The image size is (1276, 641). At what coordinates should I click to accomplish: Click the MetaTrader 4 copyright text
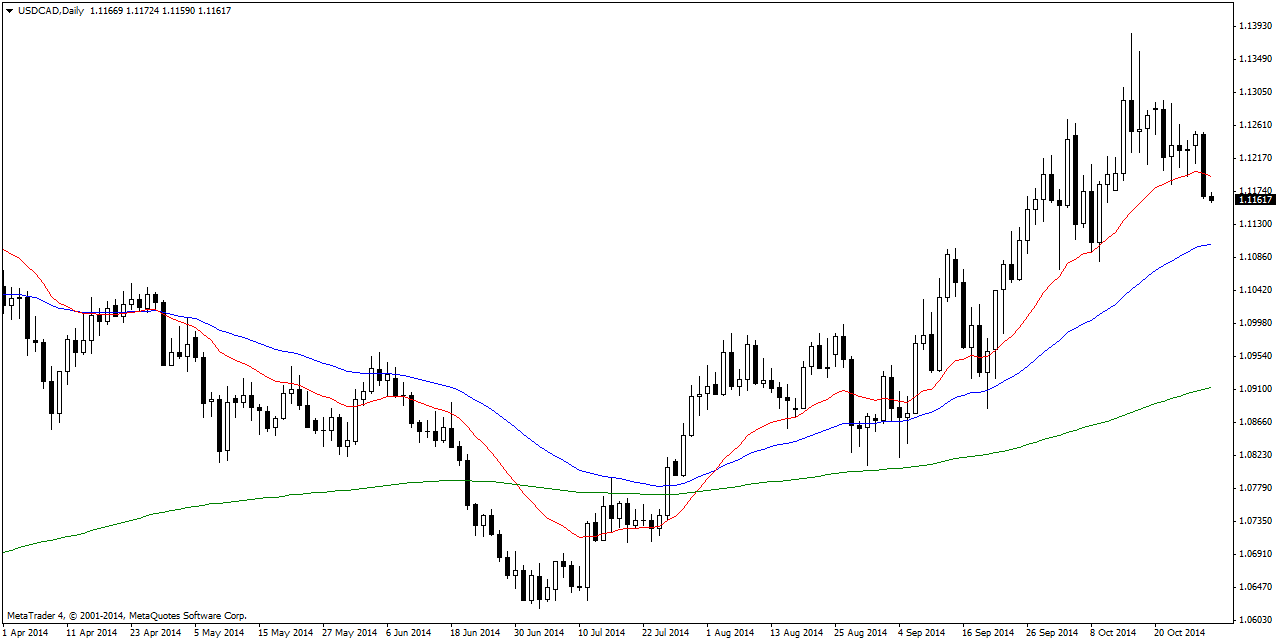[126, 616]
